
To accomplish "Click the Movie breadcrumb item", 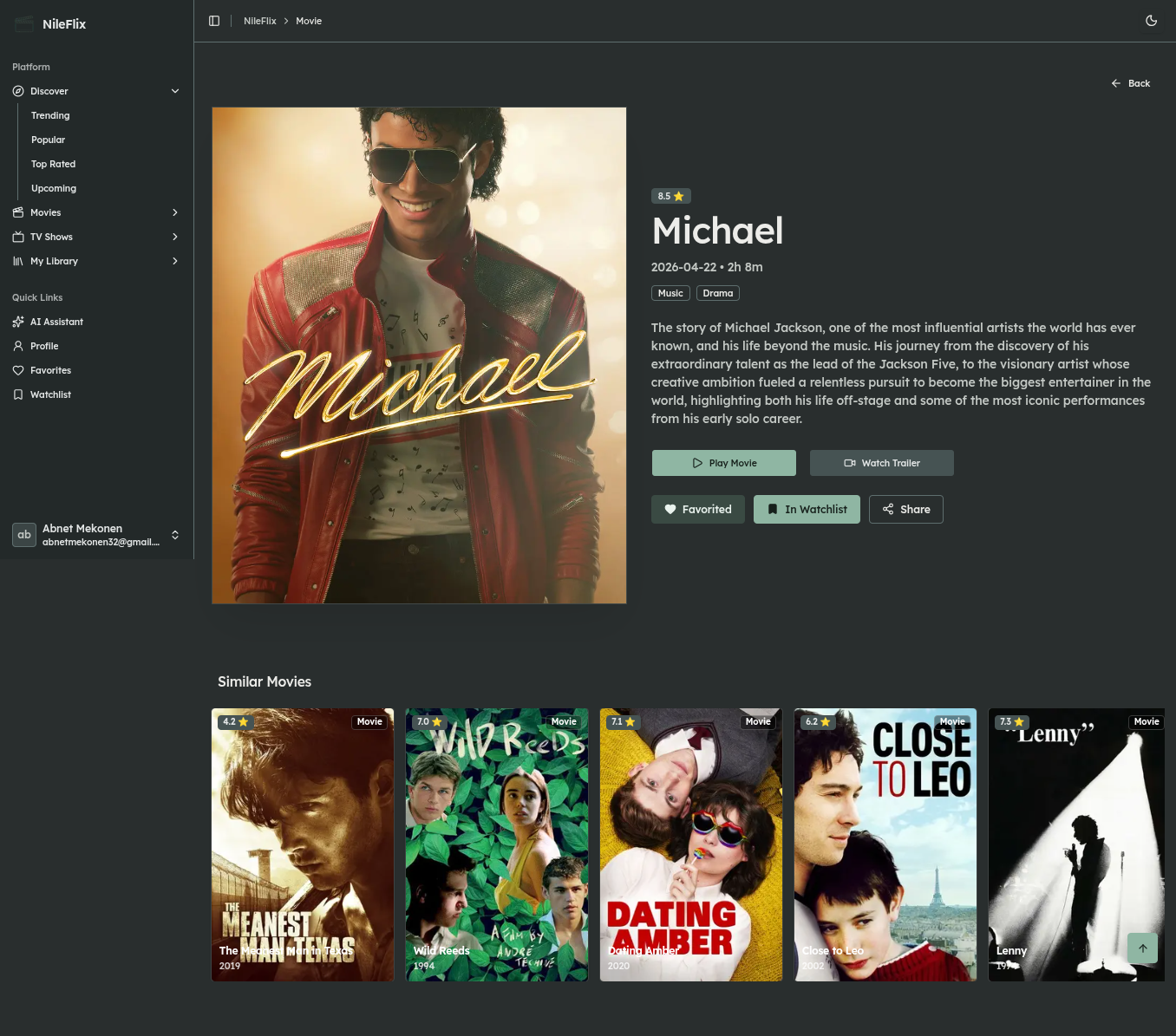I will tap(309, 21).
